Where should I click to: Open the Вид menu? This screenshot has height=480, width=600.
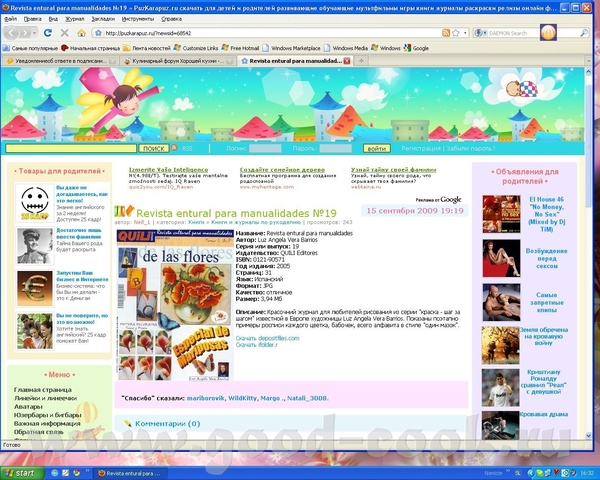[54, 19]
